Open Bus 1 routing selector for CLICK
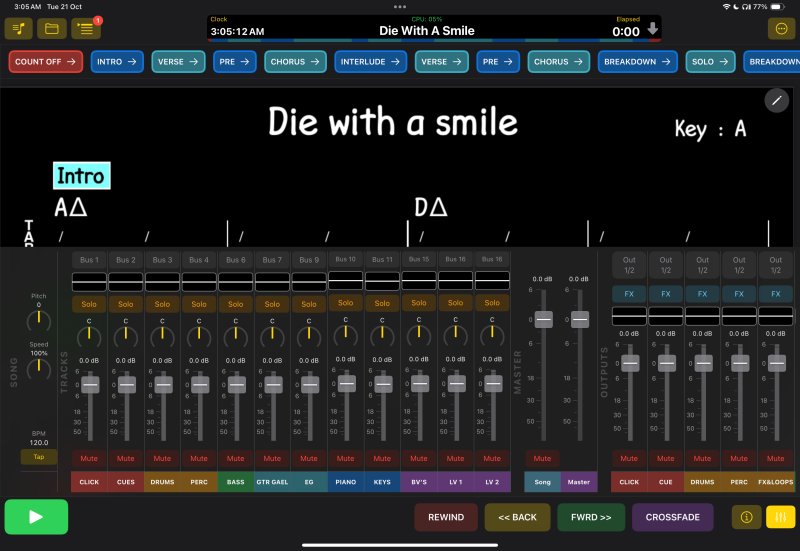 point(89,260)
